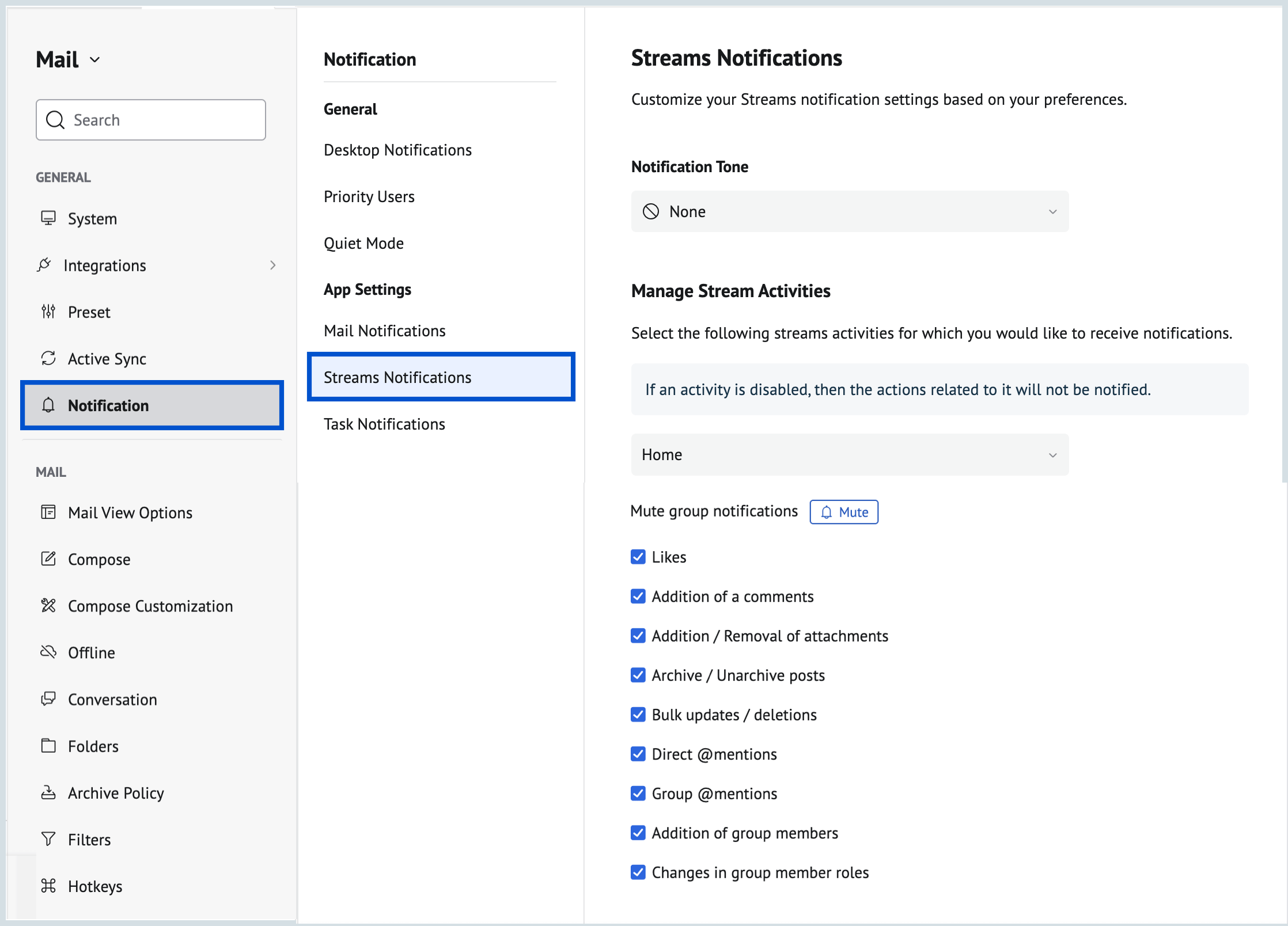The width and height of the screenshot is (1288, 926).
Task: Open Desktop Notifications page
Action: click(x=397, y=150)
